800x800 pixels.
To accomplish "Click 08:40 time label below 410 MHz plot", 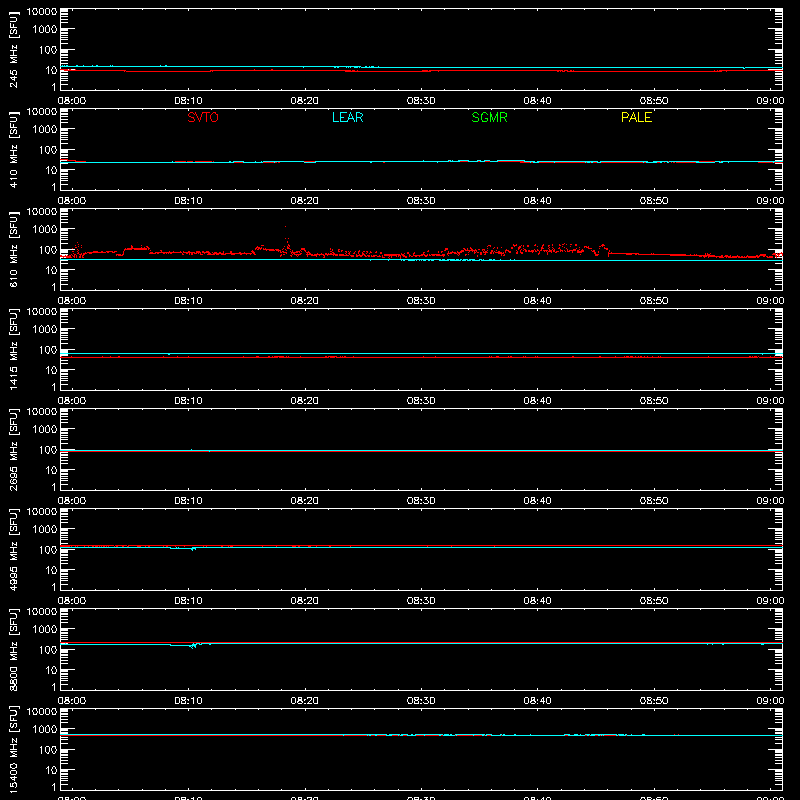I will (x=537, y=201).
